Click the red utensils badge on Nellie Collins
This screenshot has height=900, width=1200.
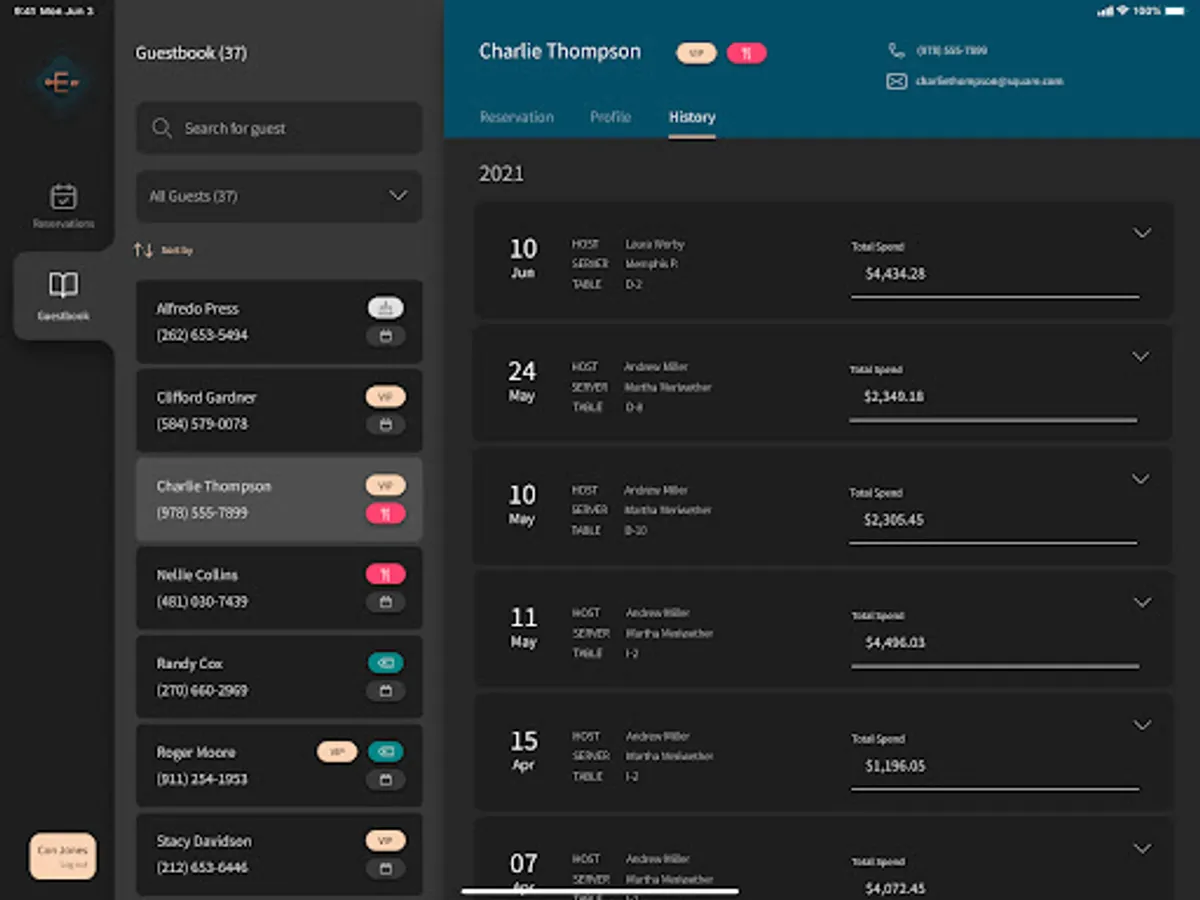pyautogui.click(x=386, y=574)
